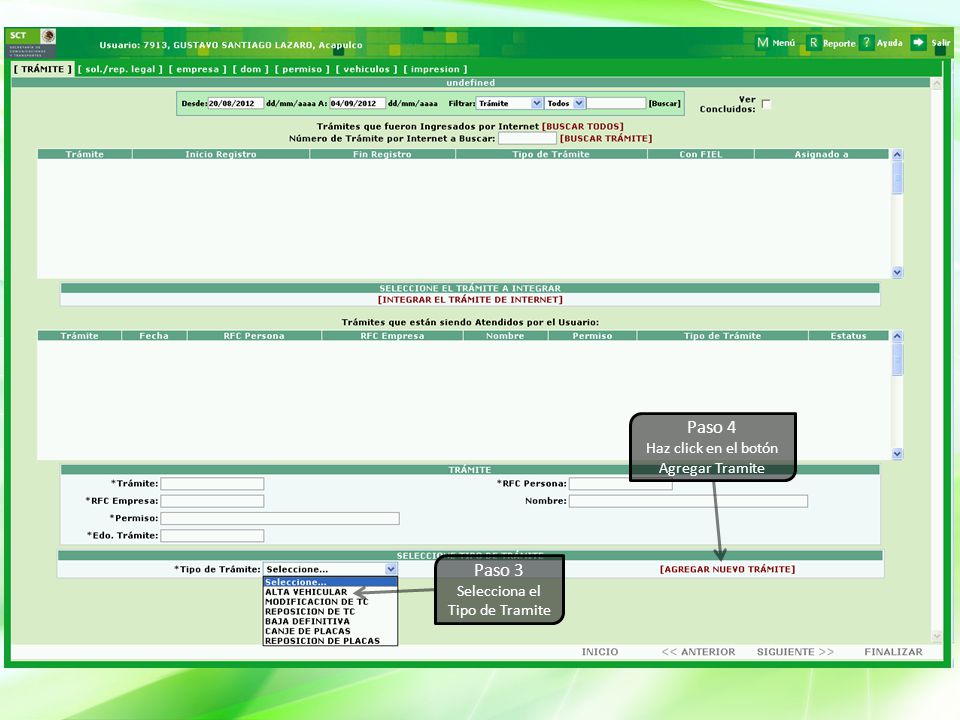Toggle the Ver Concluidos checkbox
The image size is (960, 720).
pyautogui.click(x=766, y=104)
